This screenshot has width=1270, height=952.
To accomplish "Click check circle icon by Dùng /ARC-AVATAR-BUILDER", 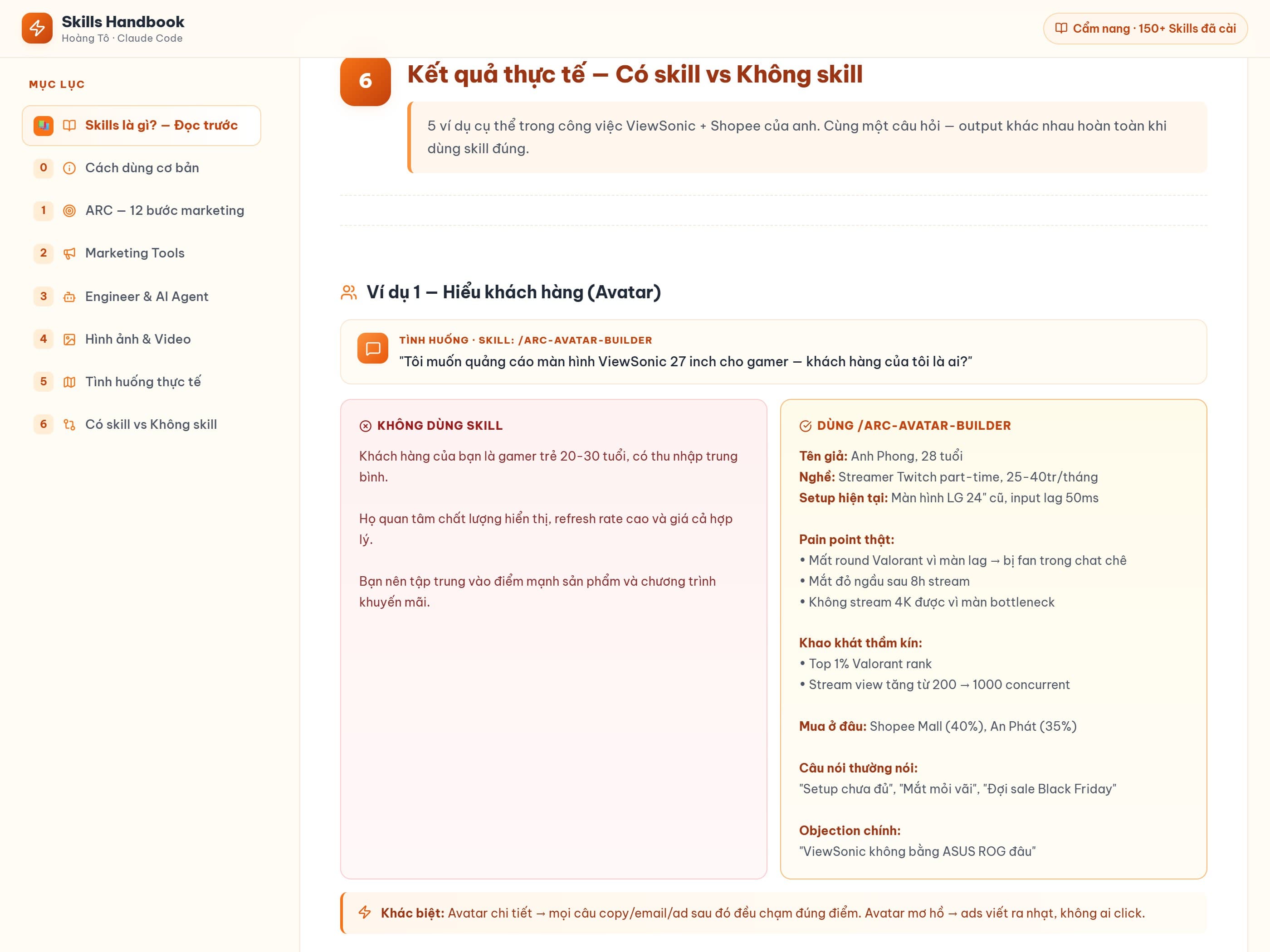I will (806, 426).
